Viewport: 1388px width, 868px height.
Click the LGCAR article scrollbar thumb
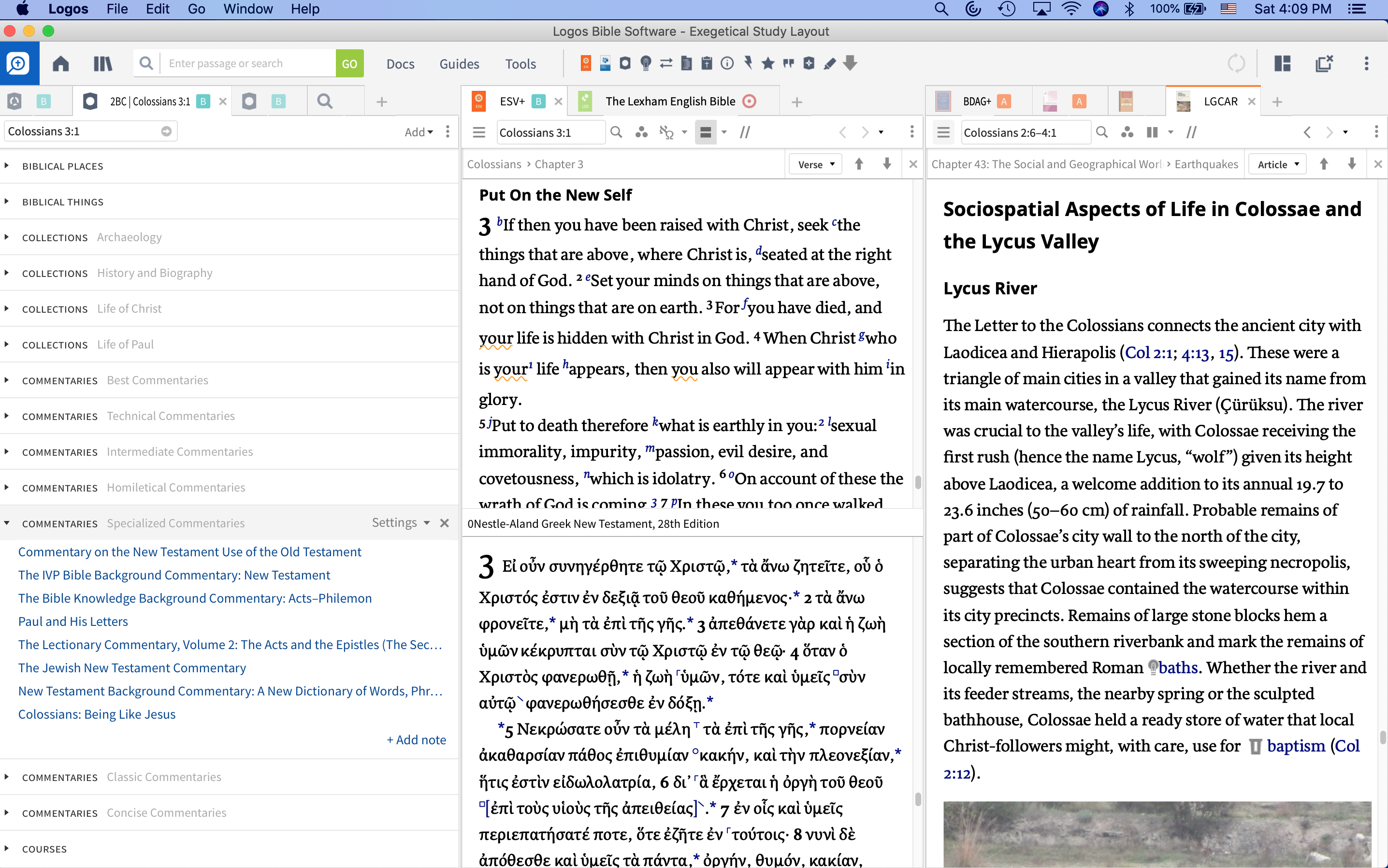point(1383,737)
